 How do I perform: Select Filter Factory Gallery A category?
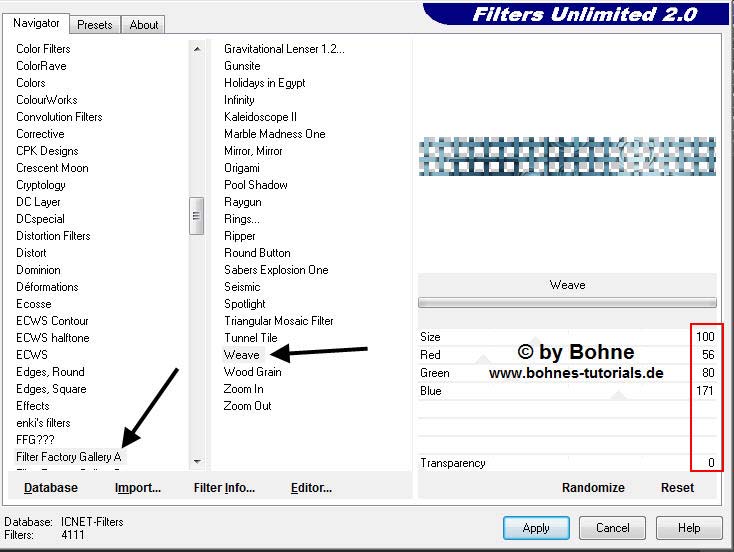[x=68, y=457]
